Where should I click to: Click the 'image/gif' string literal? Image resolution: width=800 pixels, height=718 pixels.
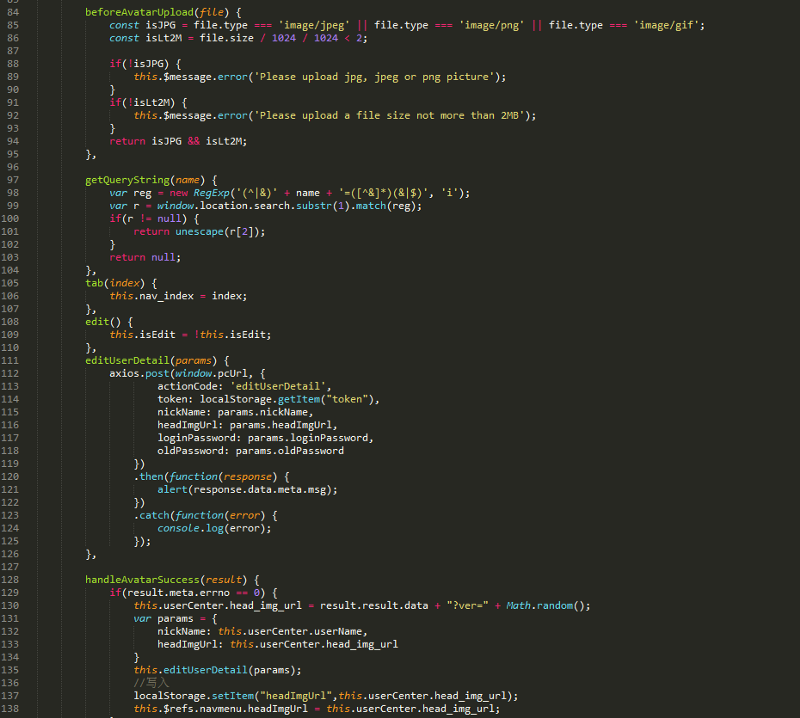click(x=668, y=24)
